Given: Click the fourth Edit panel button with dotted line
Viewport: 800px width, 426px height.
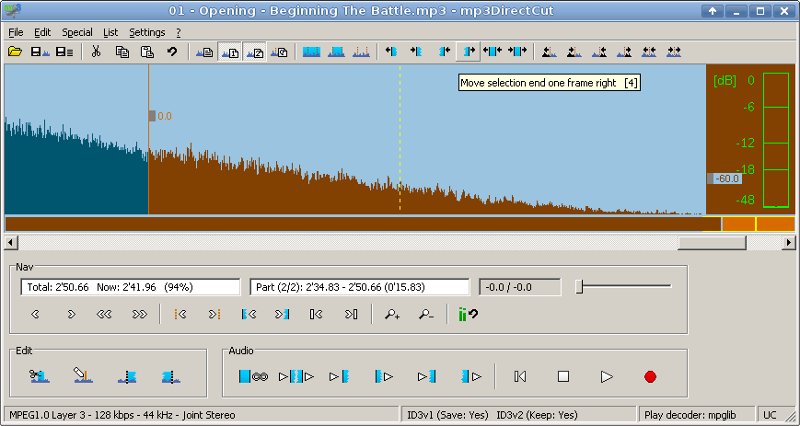Looking at the screenshot, I should click(171, 377).
